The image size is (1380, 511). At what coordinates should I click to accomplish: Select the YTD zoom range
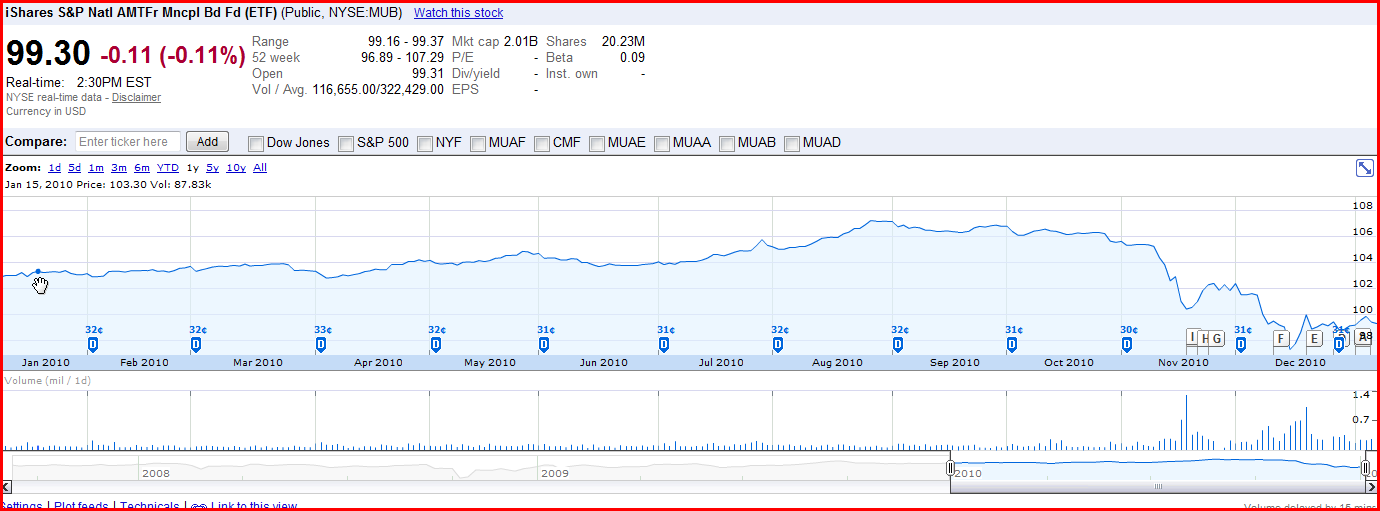click(x=168, y=168)
